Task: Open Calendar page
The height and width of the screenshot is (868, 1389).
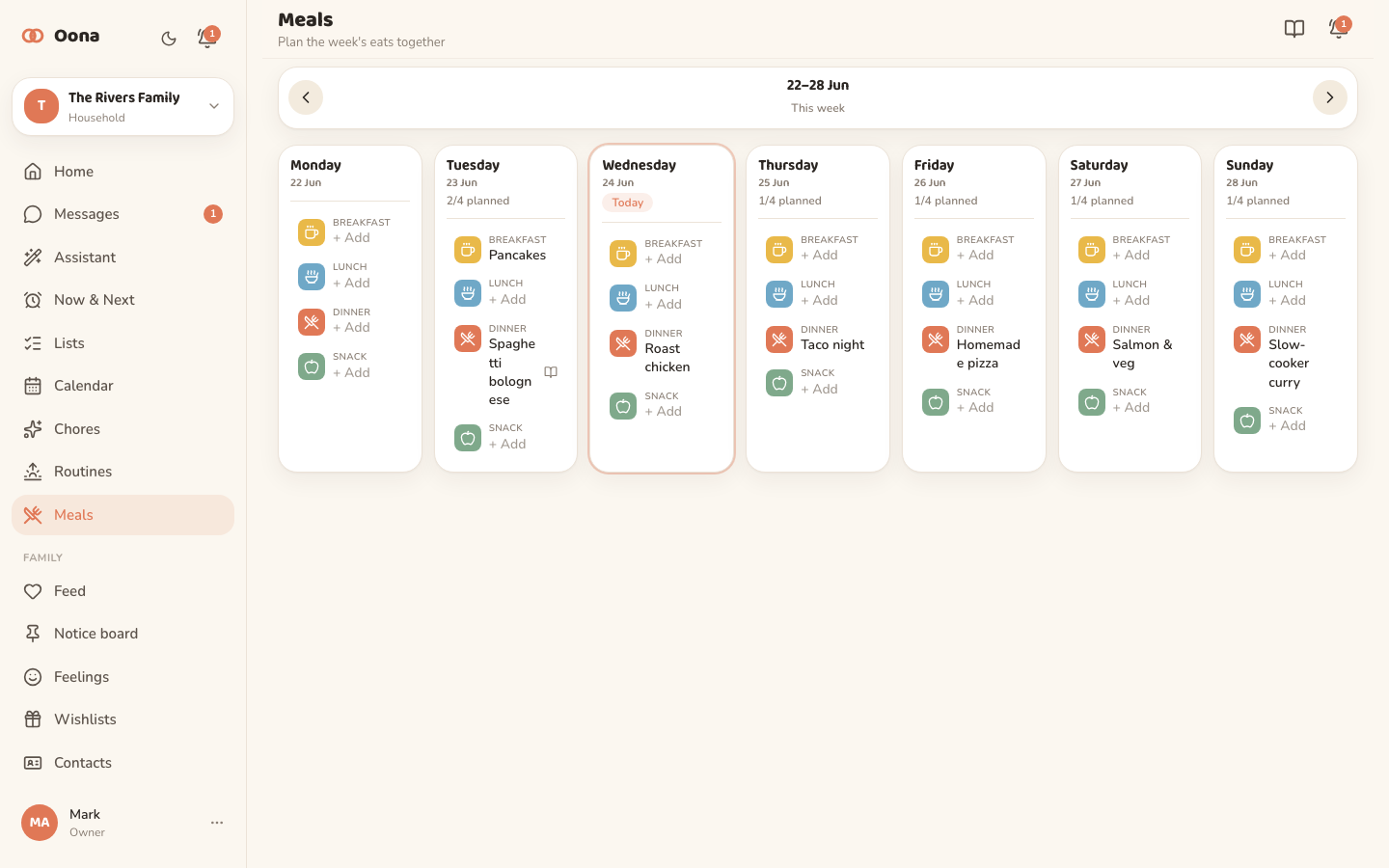Action: (x=123, y=386)
